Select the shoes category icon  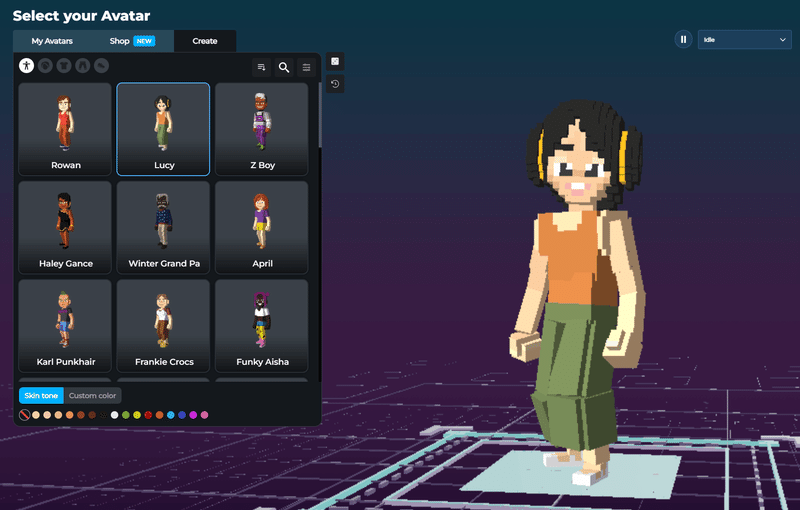coord(101,65)
